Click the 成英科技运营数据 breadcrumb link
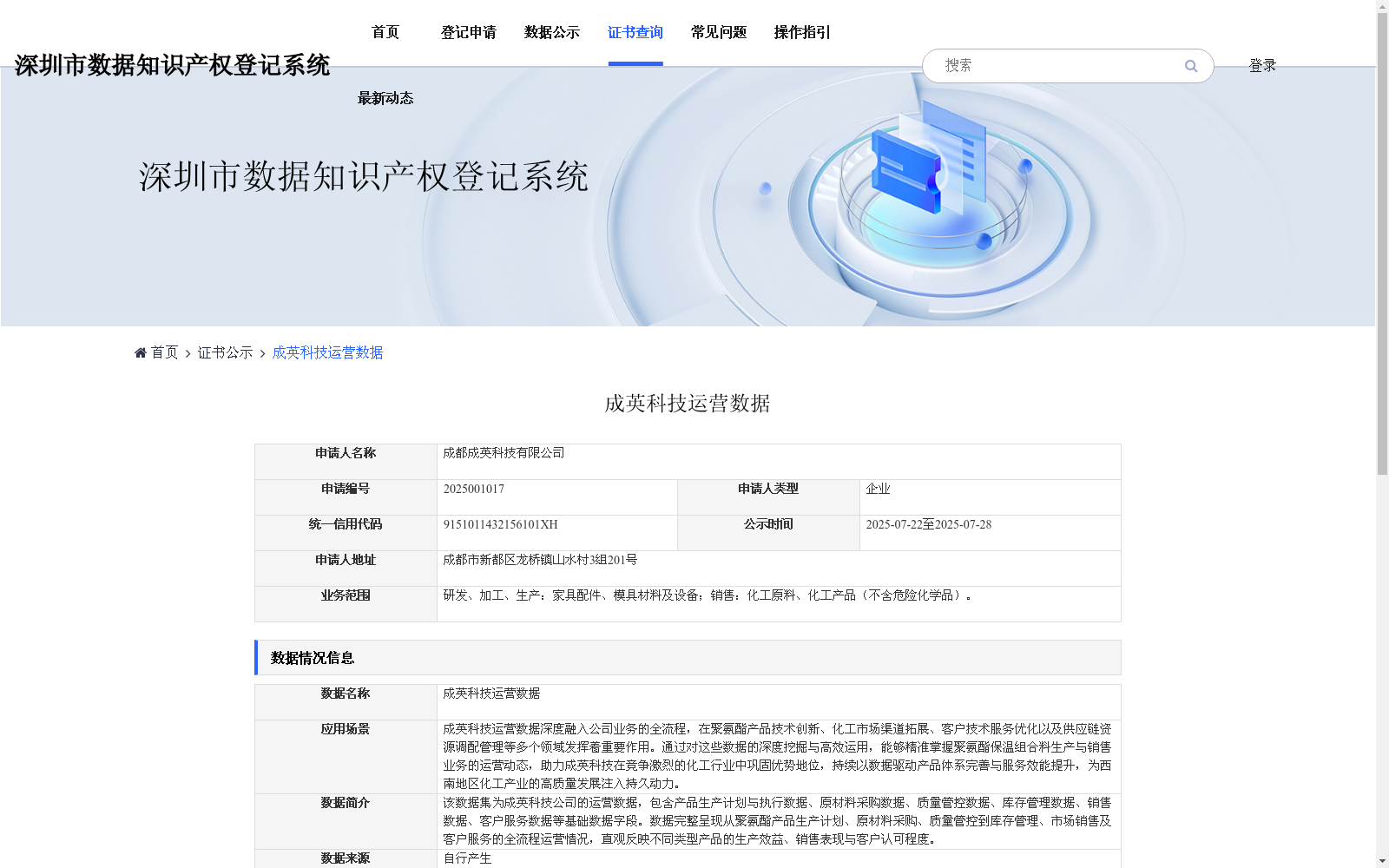 [x=327, y=352]
